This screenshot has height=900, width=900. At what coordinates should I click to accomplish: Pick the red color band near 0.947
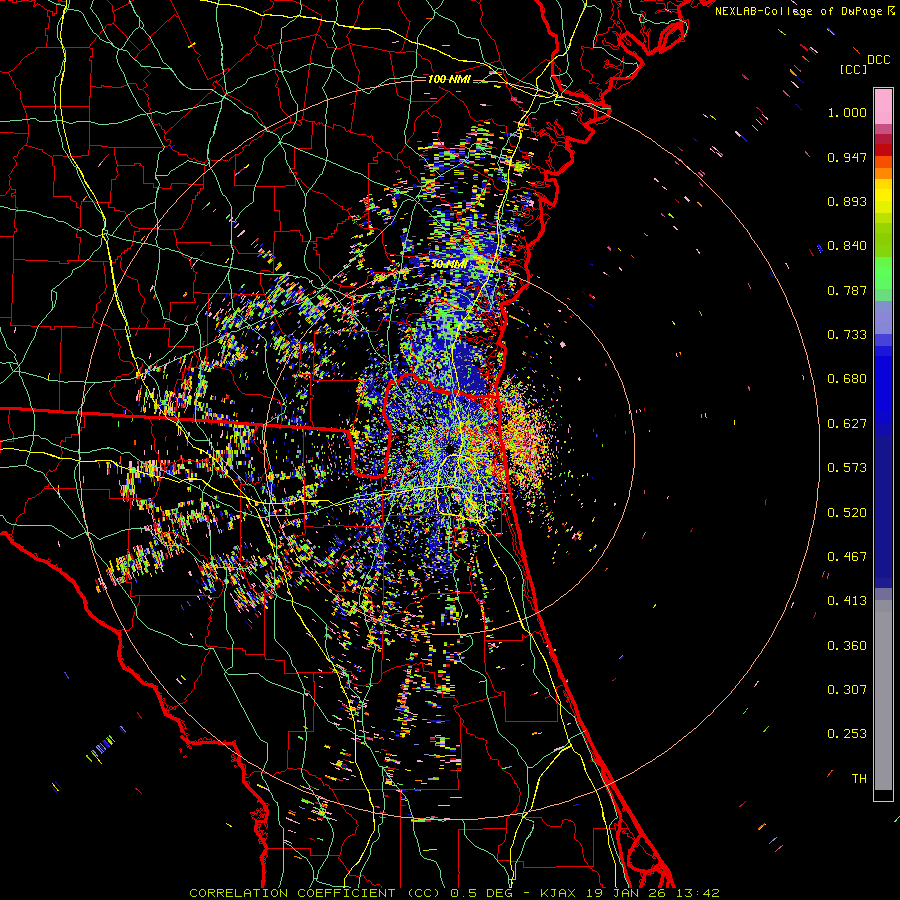click(883, 150)
